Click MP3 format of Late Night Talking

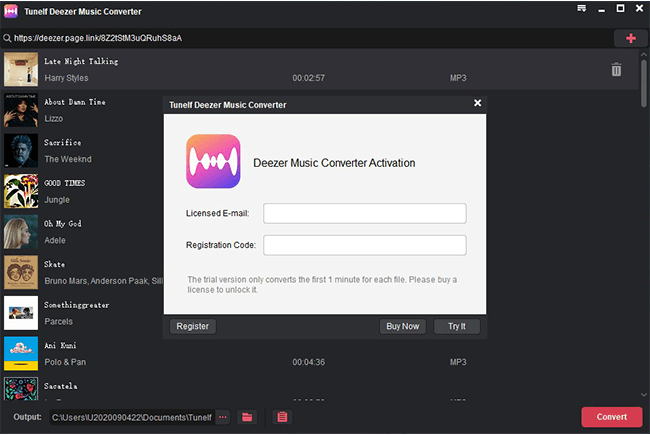(x=458, y=78)
